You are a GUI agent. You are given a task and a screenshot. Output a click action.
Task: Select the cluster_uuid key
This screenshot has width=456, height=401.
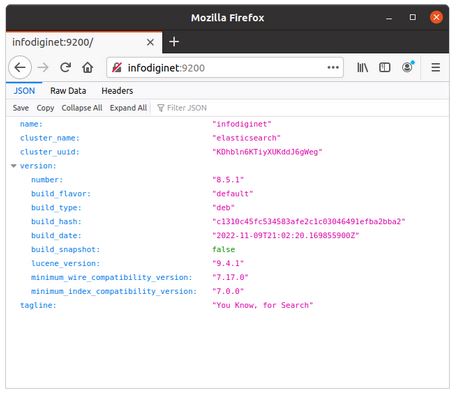[x=50, y=152]
